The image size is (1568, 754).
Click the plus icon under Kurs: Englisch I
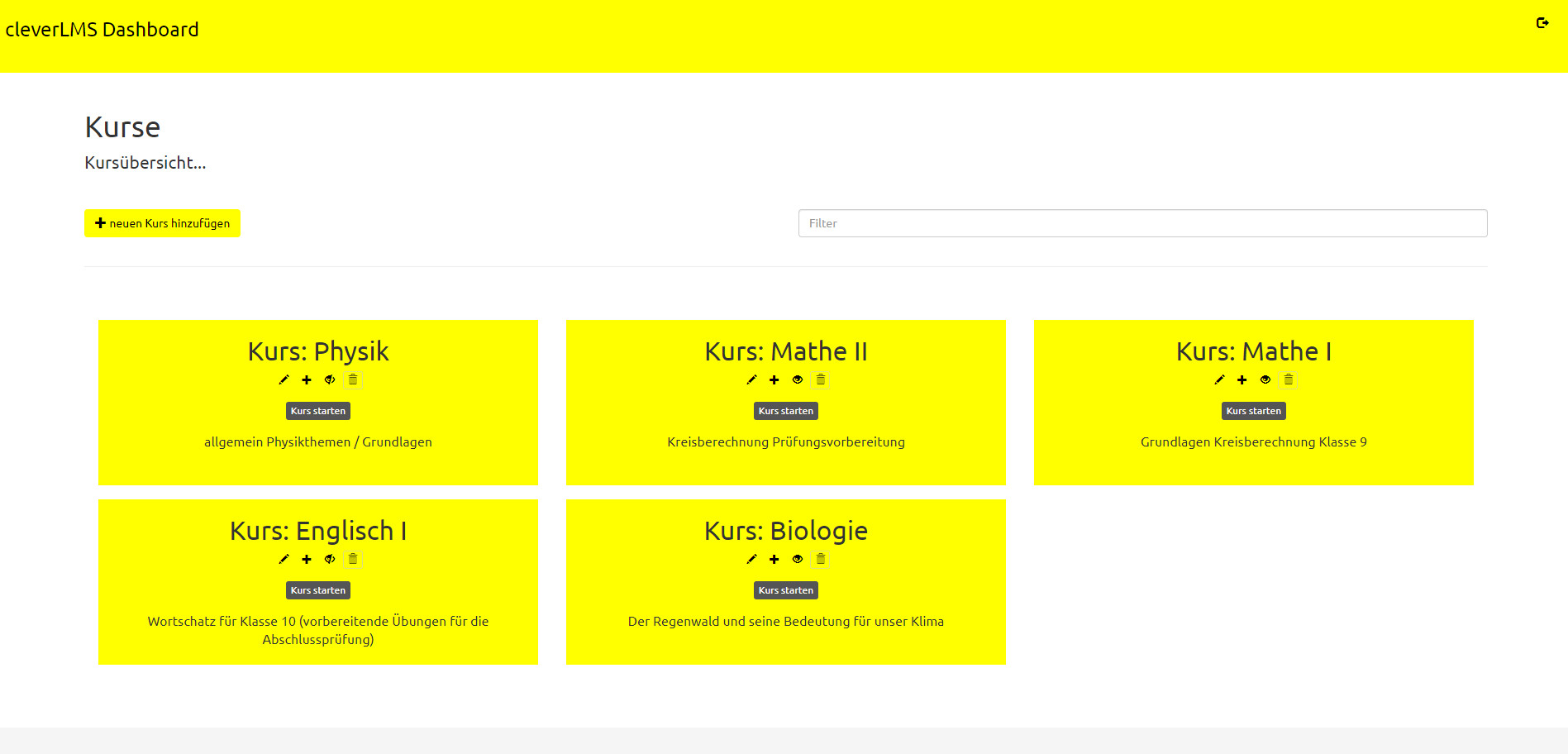(307, 560)
